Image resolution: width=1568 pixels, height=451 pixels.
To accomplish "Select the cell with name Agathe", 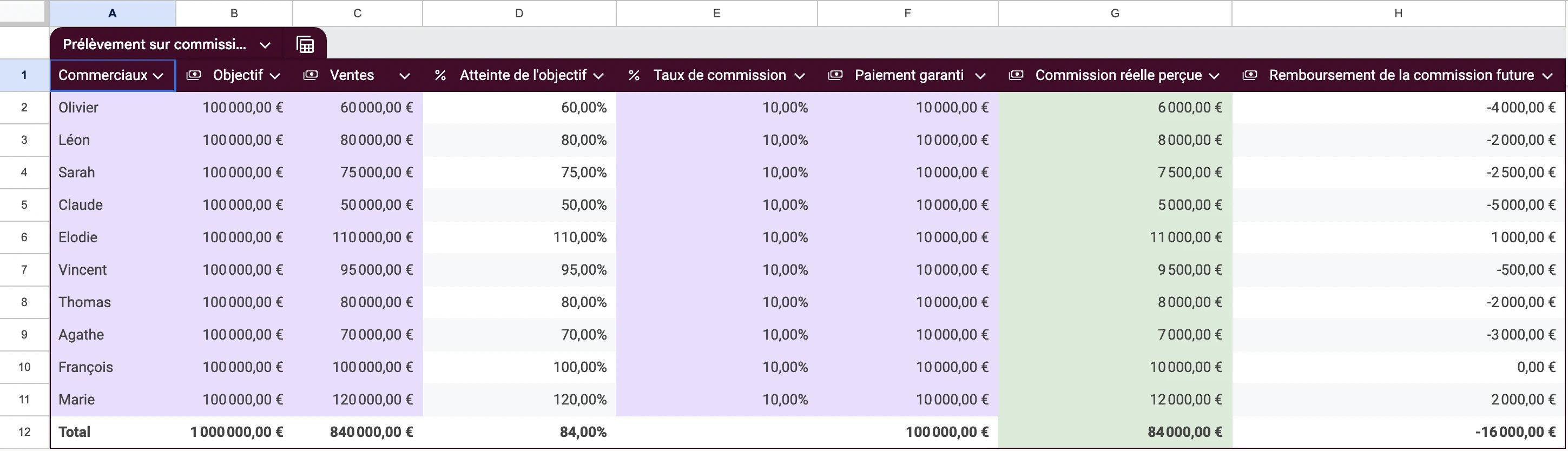I will click(113, 335).
